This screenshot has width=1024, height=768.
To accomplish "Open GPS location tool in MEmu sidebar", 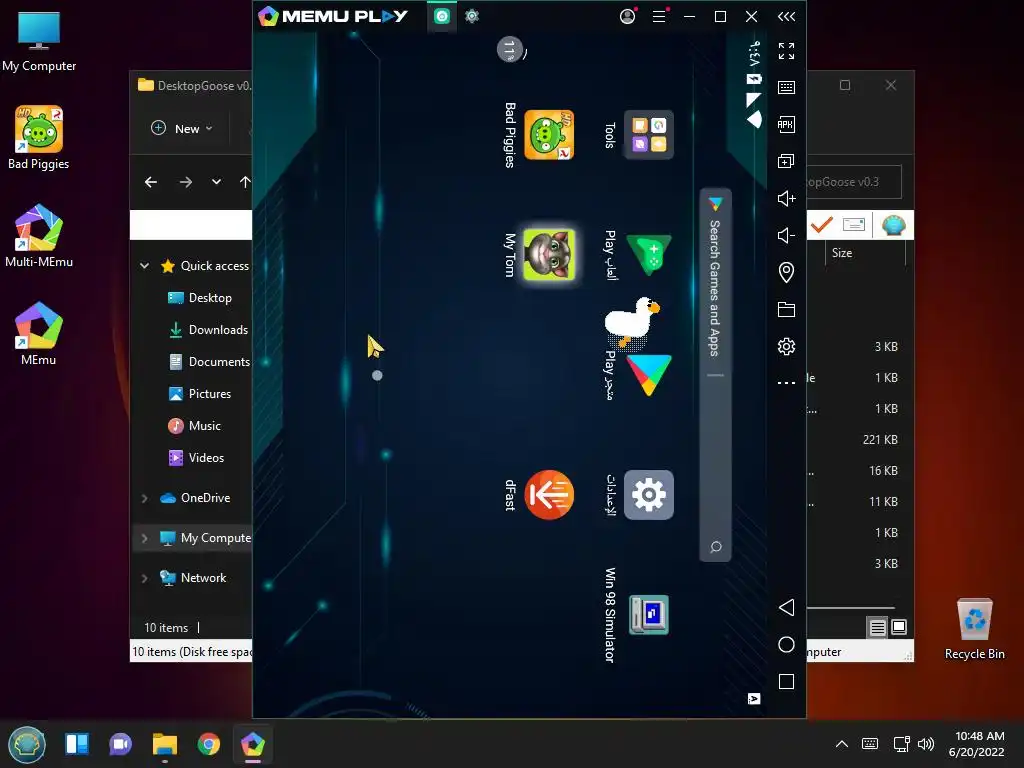I will [786, 272].
